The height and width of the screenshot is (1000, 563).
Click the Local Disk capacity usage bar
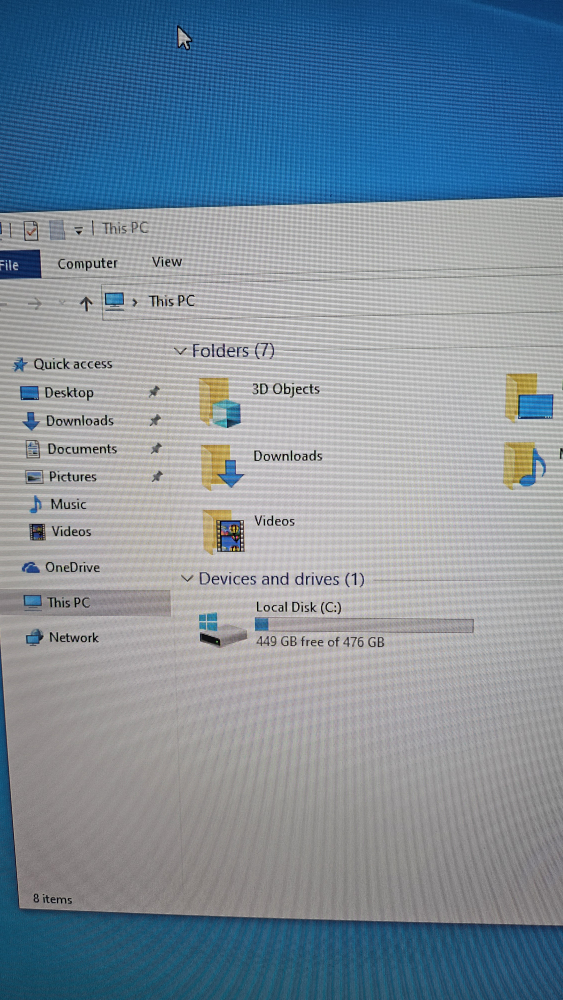(364, 625)
